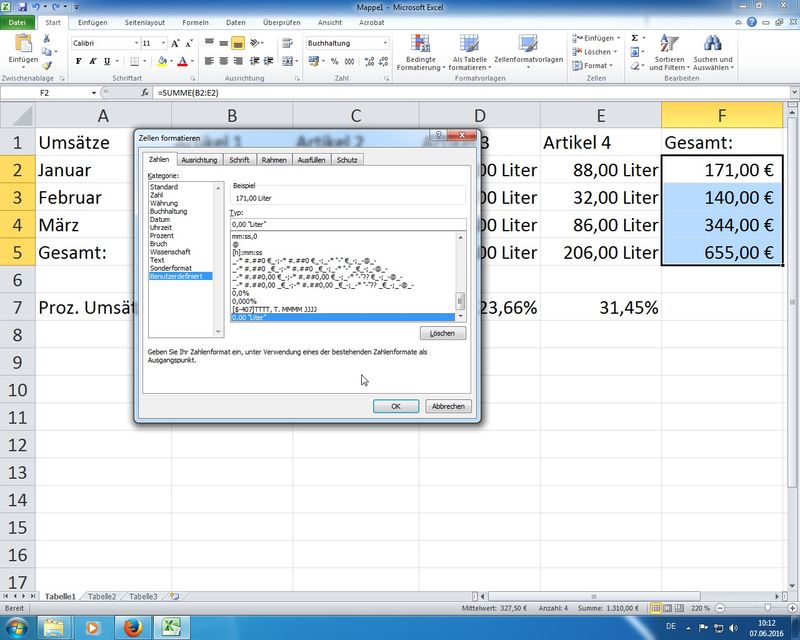Open the Buchhaltung number format dropdown

[x=385, y=44]
